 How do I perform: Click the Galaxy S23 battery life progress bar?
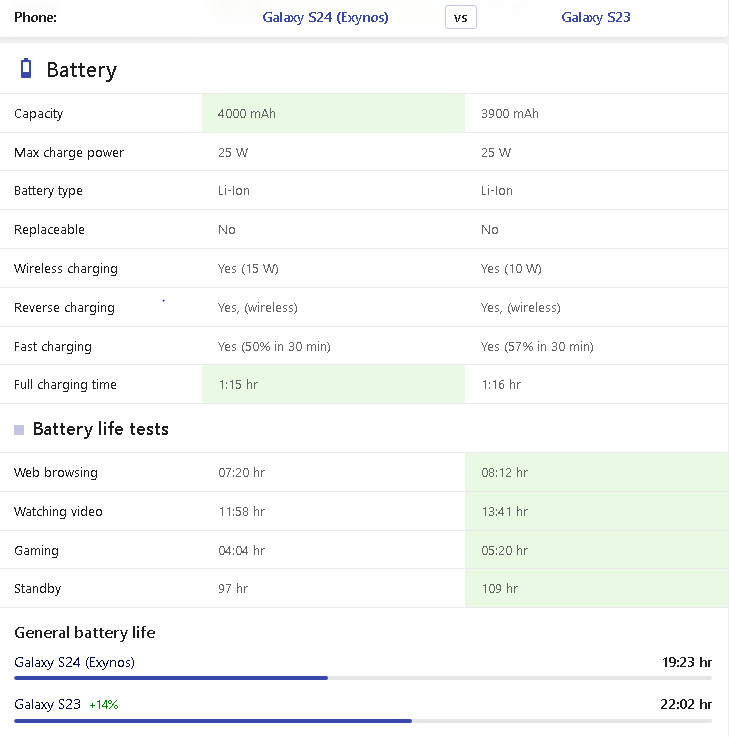click(363, 720)
